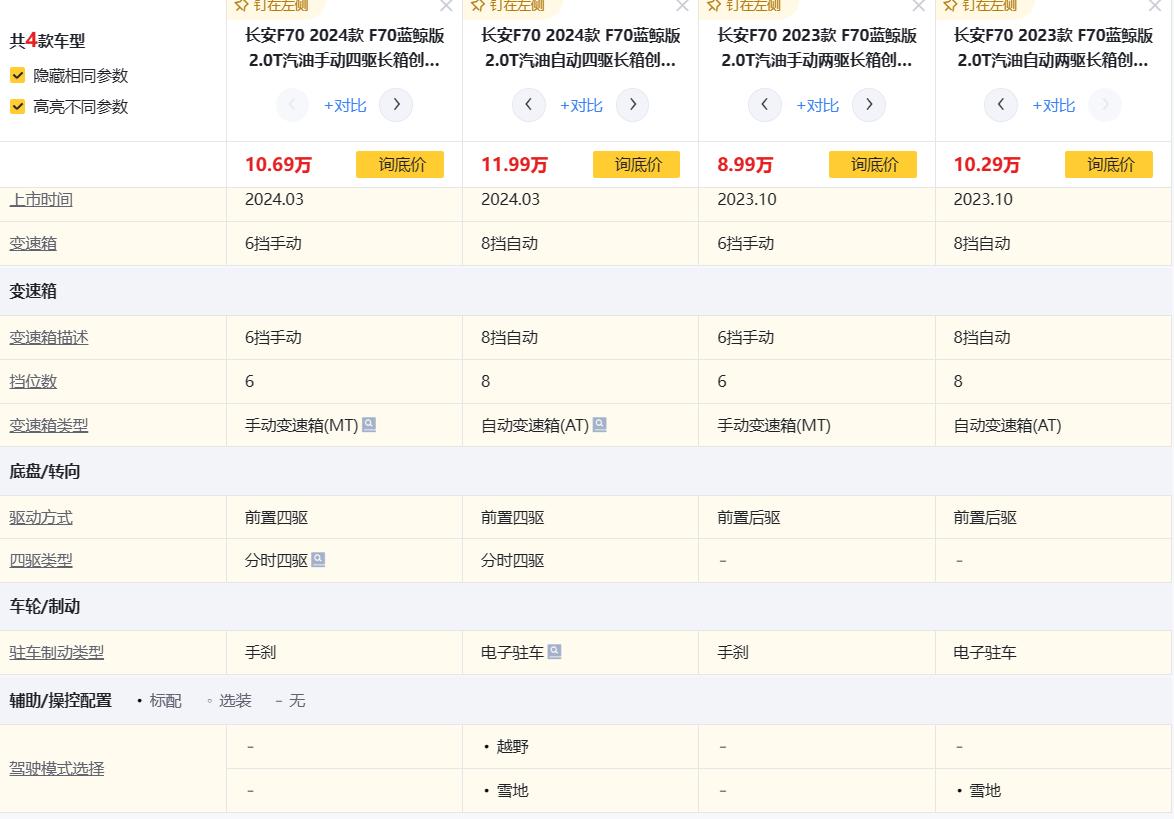Click the left arrow under 2023款手动两驱 model

(764, 105)
